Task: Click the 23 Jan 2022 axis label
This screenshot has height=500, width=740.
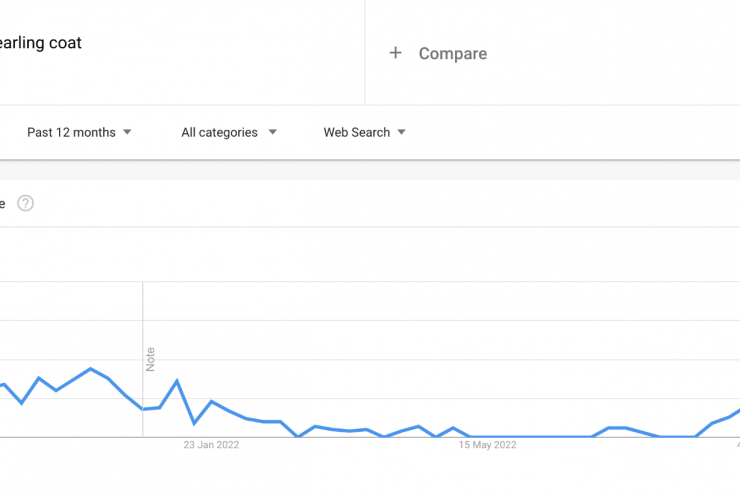Action: tap(211, 445)
